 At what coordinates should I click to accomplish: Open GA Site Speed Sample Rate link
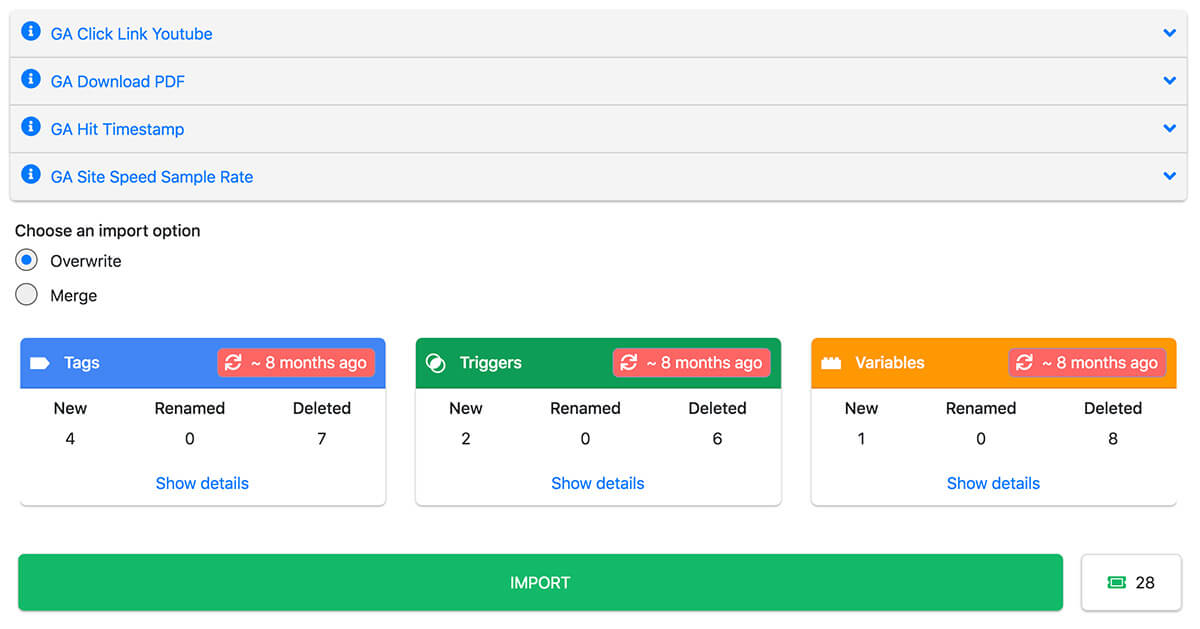pos(152,177)
